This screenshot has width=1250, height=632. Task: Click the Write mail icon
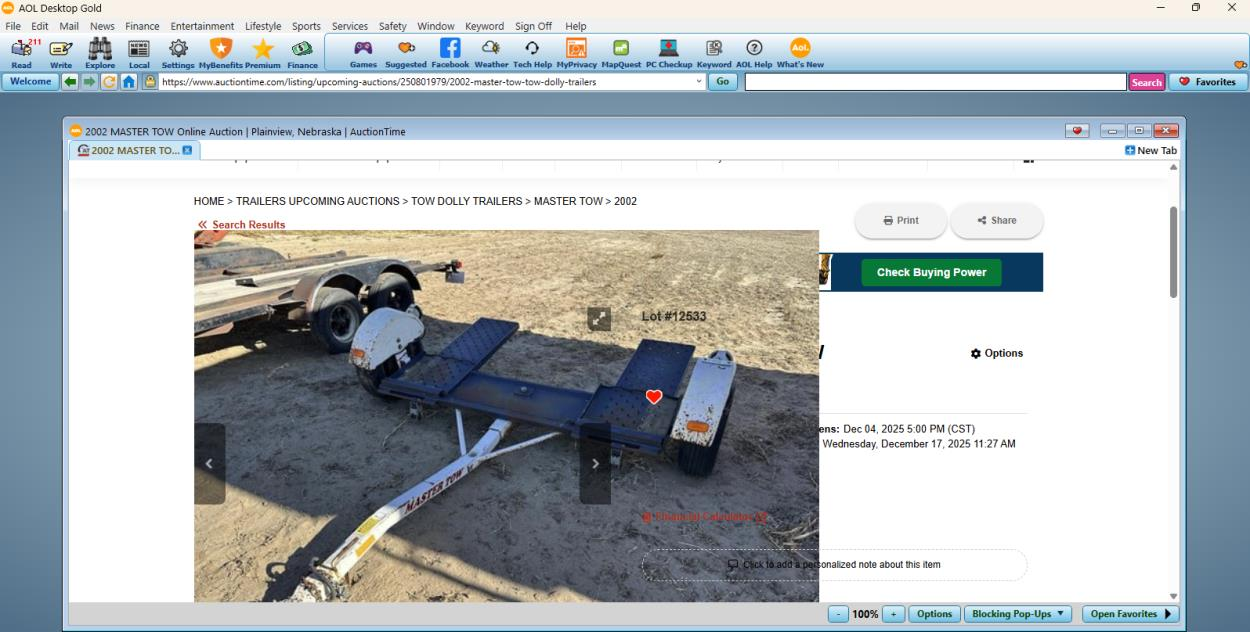(61, 52)
